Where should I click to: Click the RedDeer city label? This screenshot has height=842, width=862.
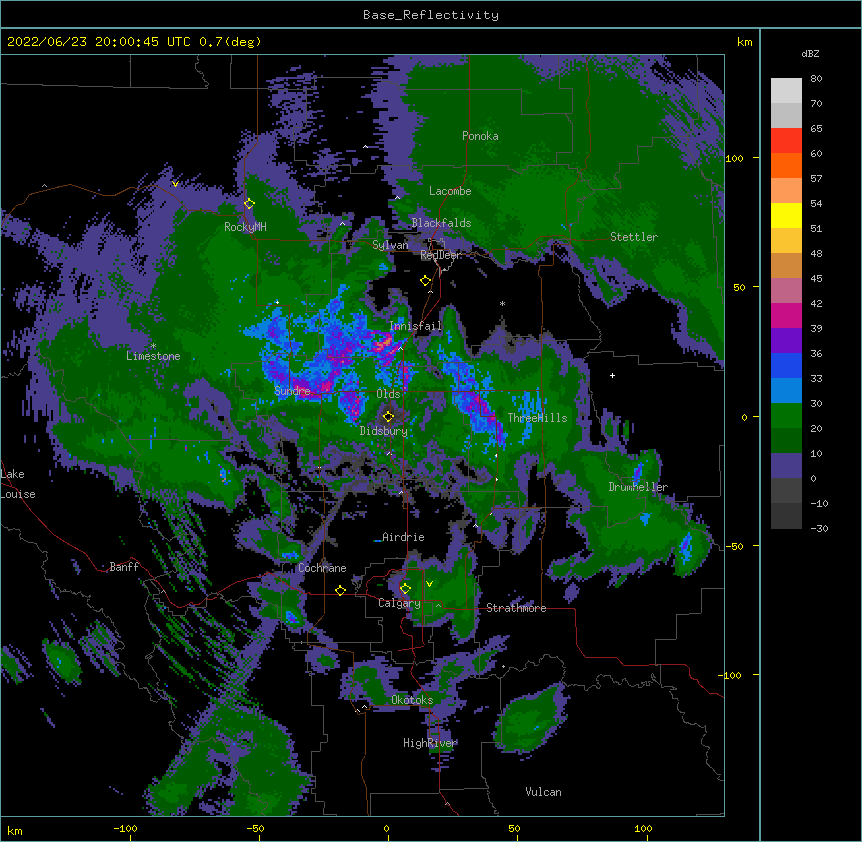tap(440, 255)
